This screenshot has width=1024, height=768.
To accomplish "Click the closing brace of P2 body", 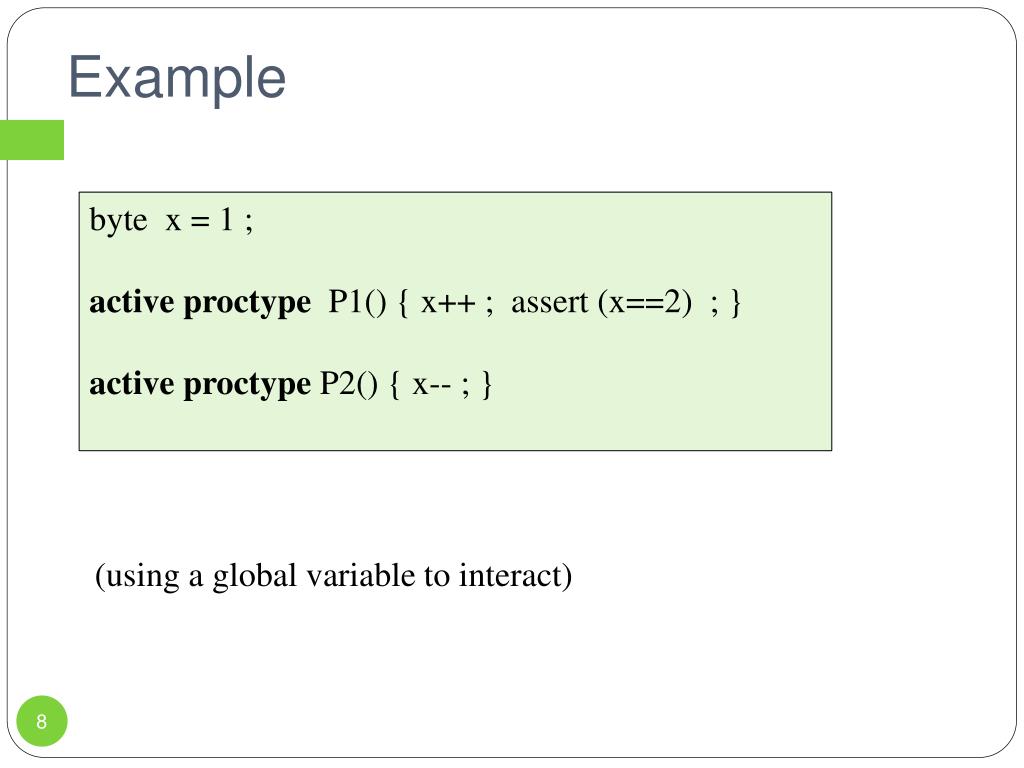I will point(487,385).
